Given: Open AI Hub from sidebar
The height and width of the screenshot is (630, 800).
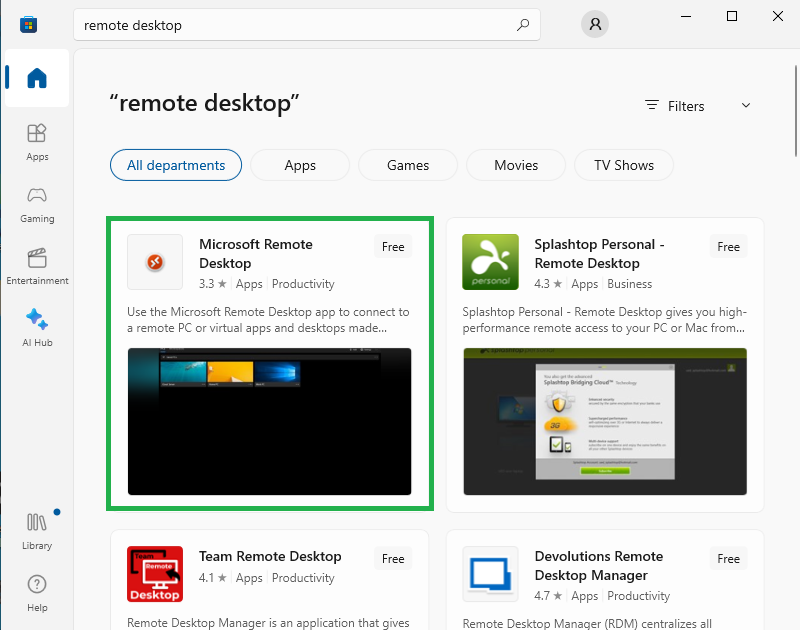Looking at the screenshot, I should pyautogui.click(x=37, y=327).
